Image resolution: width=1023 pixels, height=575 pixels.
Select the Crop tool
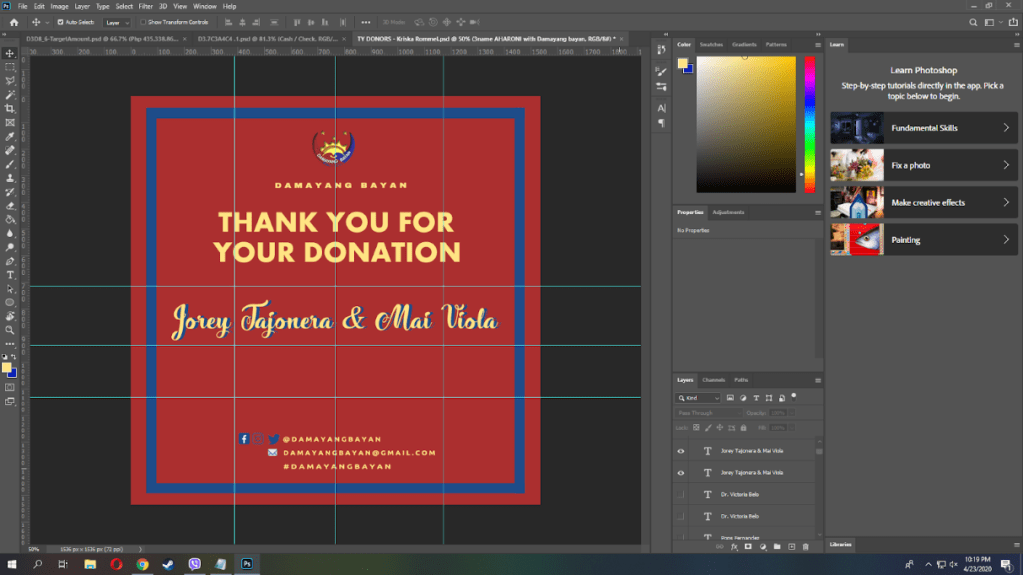click(10, 108)
